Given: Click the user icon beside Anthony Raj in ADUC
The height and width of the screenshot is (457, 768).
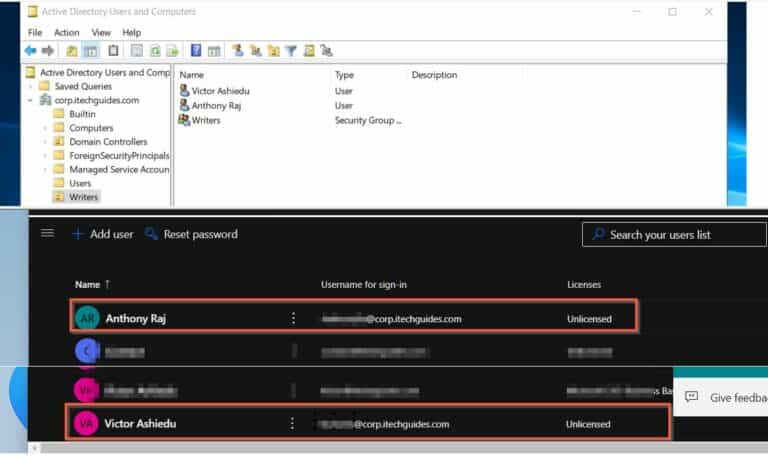Looking at the screenshot, I should pyautogui.click(x=184, y=105).
